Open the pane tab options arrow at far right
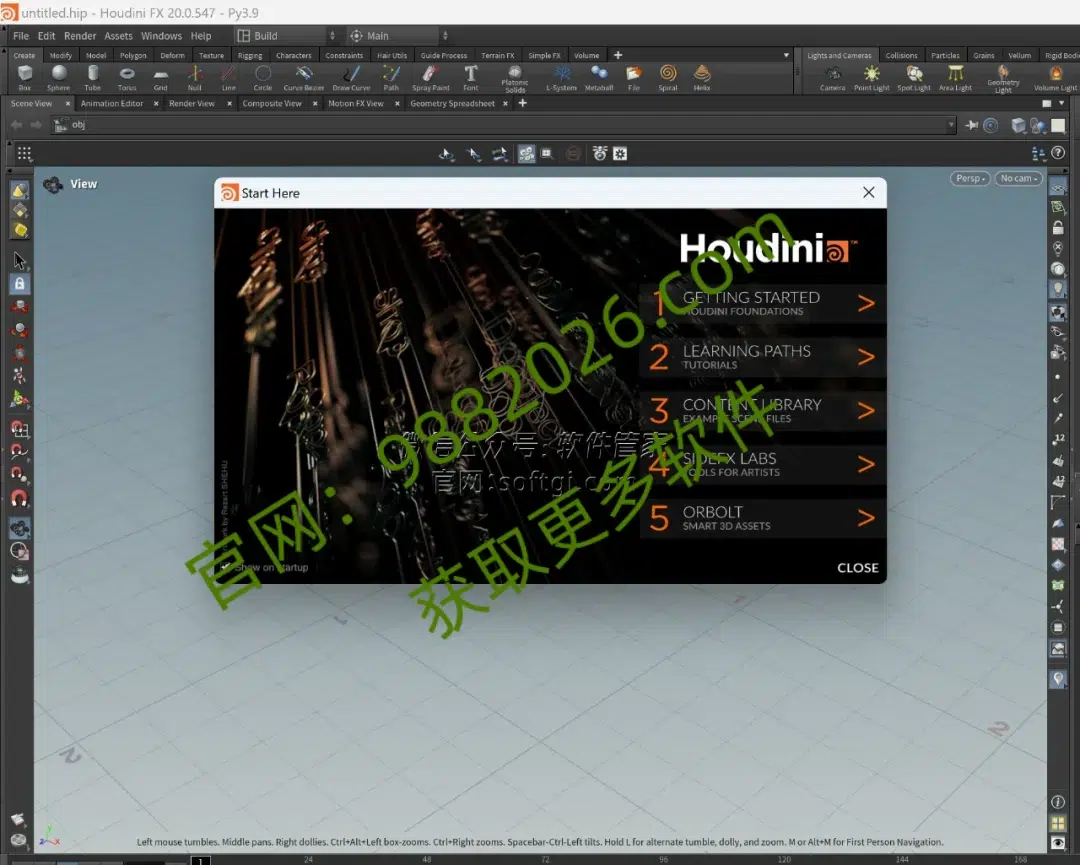 (x=1061, y=103)
